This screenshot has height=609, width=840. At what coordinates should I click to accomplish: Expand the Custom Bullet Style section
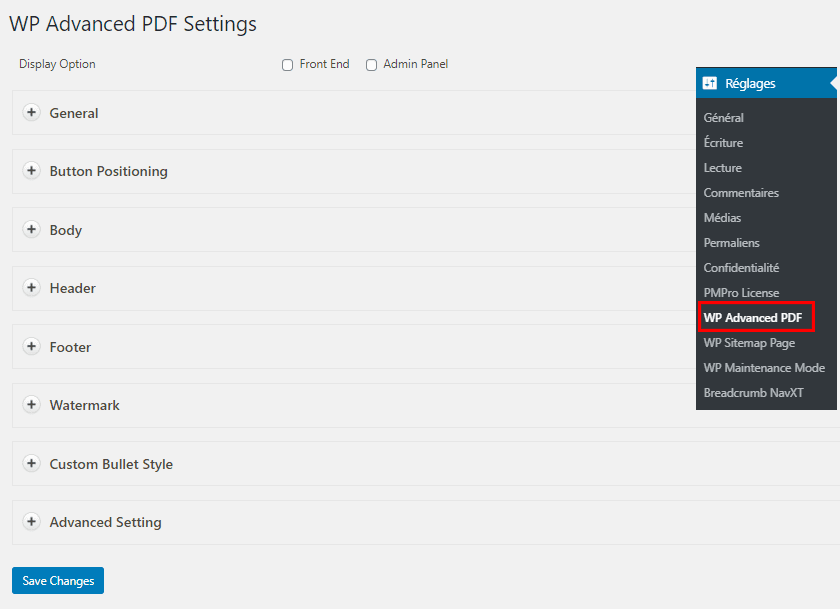point(31,464)
